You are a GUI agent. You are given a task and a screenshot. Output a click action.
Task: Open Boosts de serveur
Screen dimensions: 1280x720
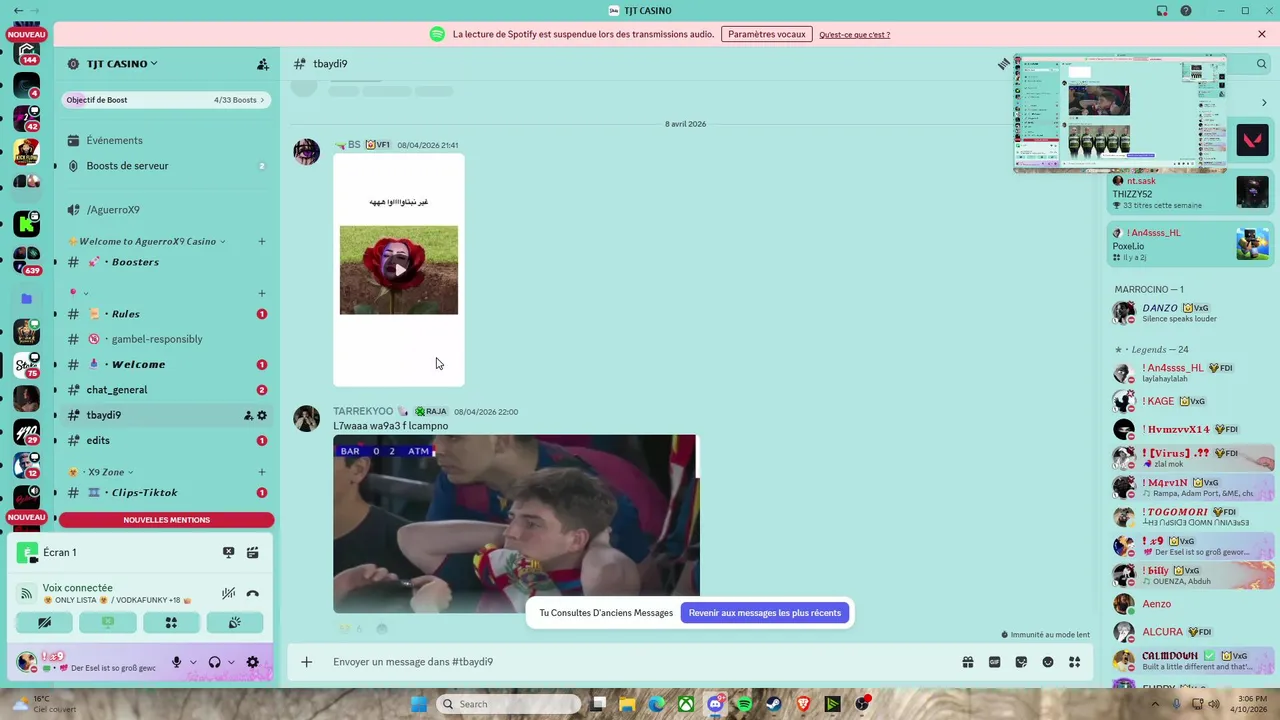[166, 166]
